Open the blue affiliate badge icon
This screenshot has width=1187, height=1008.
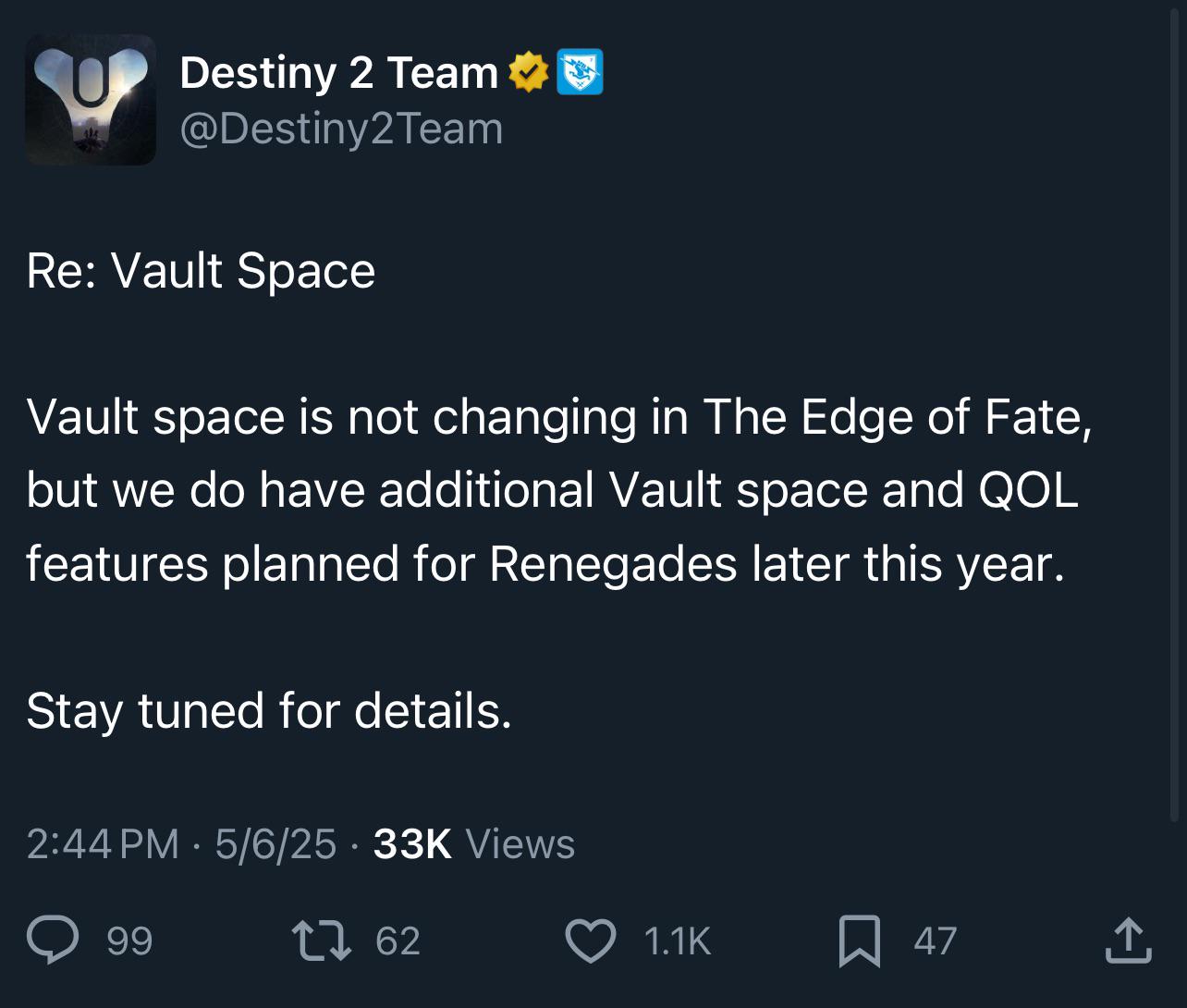point(580,72)
